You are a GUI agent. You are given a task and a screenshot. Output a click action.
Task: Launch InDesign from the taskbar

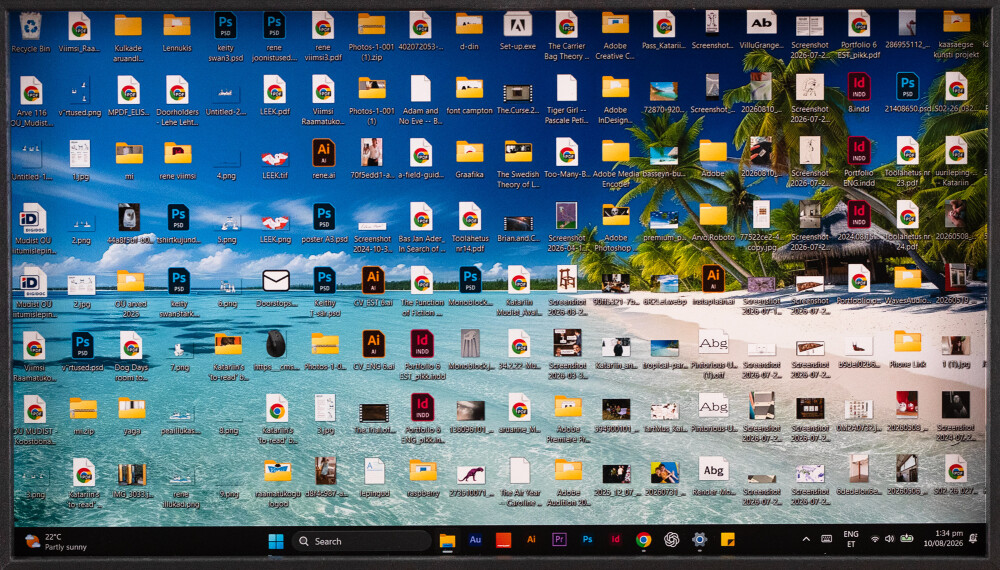pos(615,539)
